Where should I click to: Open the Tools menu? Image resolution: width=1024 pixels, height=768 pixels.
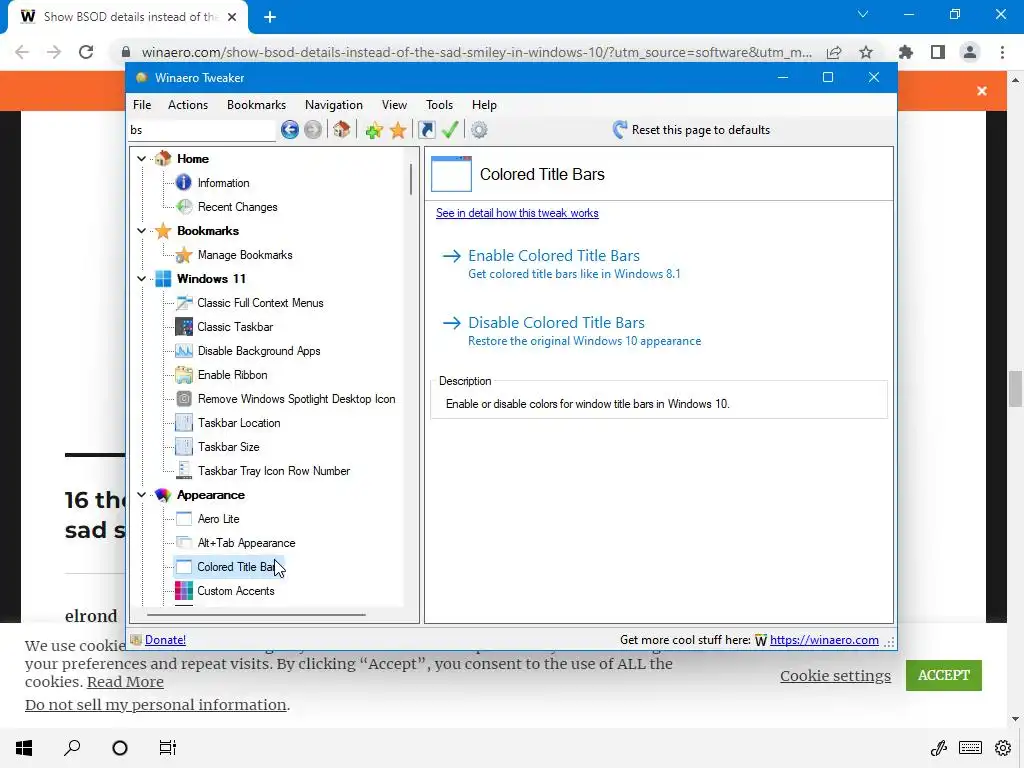click(440, 104)
